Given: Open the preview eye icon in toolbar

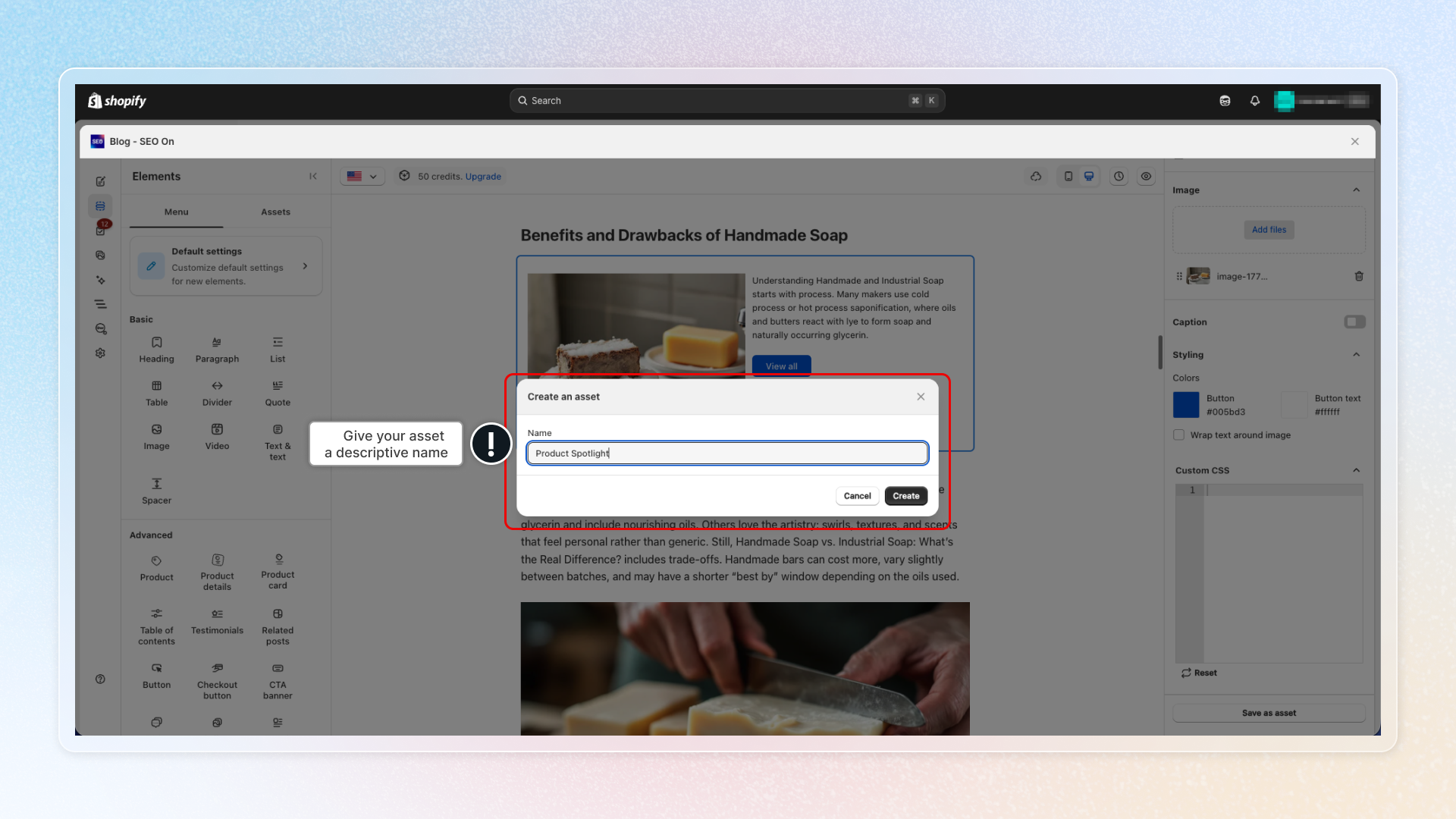Looking at the screenshot, I should pos(1146,176).
